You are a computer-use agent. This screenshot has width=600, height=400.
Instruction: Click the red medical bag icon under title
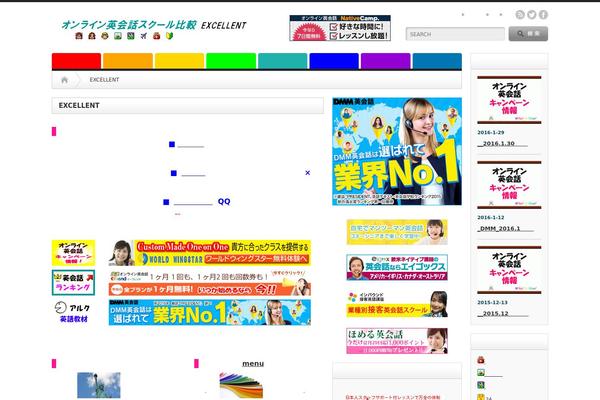pos(157,36)
